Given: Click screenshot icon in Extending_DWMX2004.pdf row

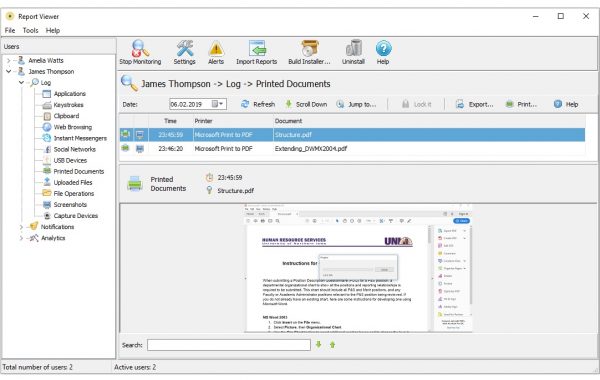Looking at the screenshot, I should 140,148.
